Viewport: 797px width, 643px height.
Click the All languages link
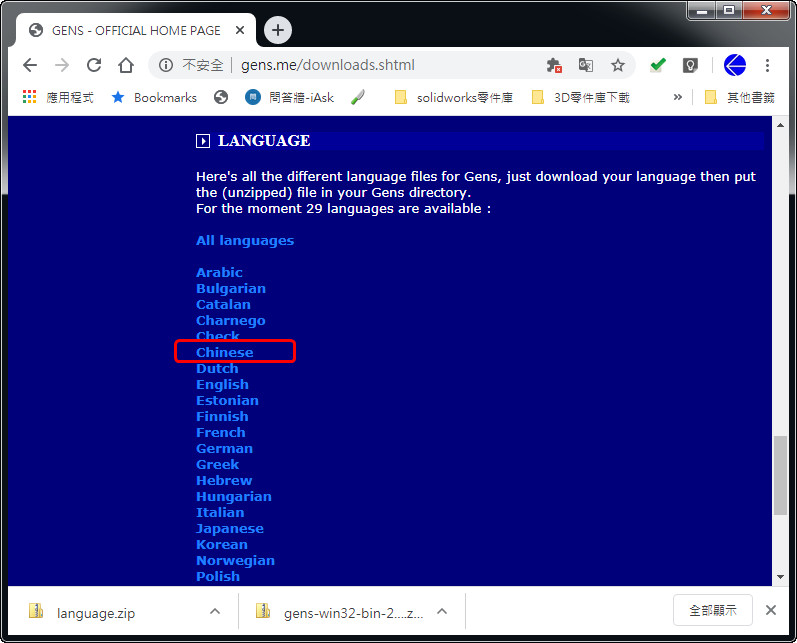245,240
